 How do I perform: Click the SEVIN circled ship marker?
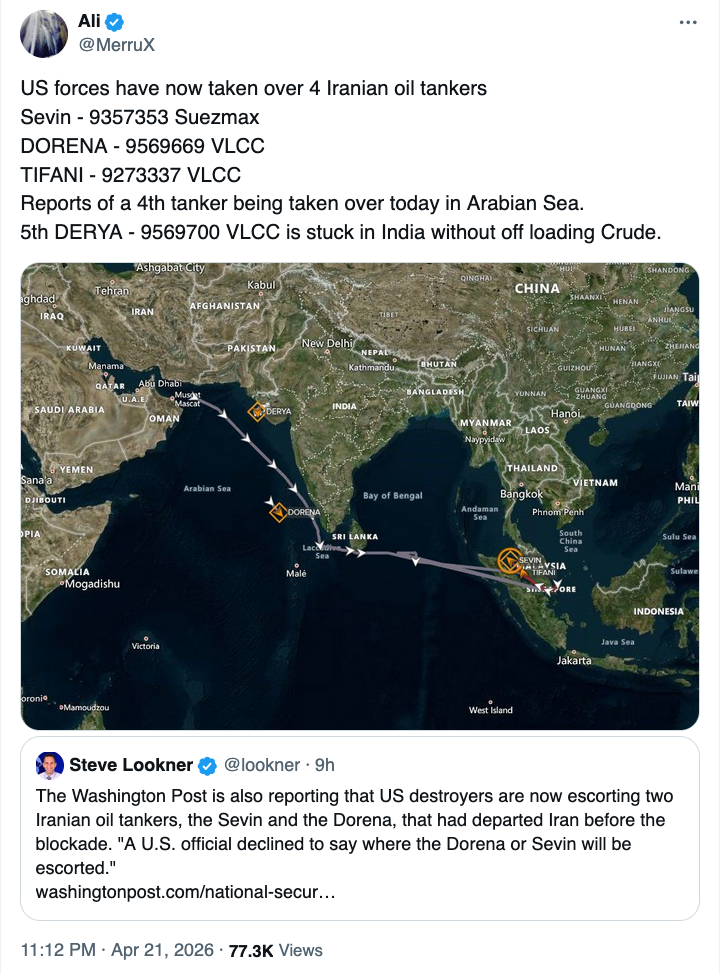click(x=509, y=560)
